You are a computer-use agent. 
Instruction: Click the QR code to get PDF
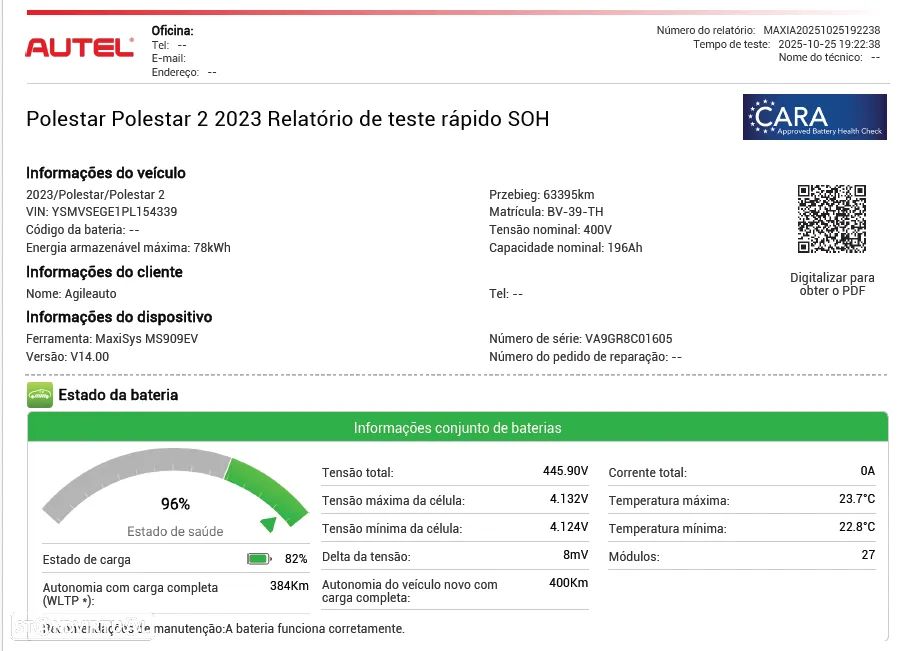[x=832, y=219]
